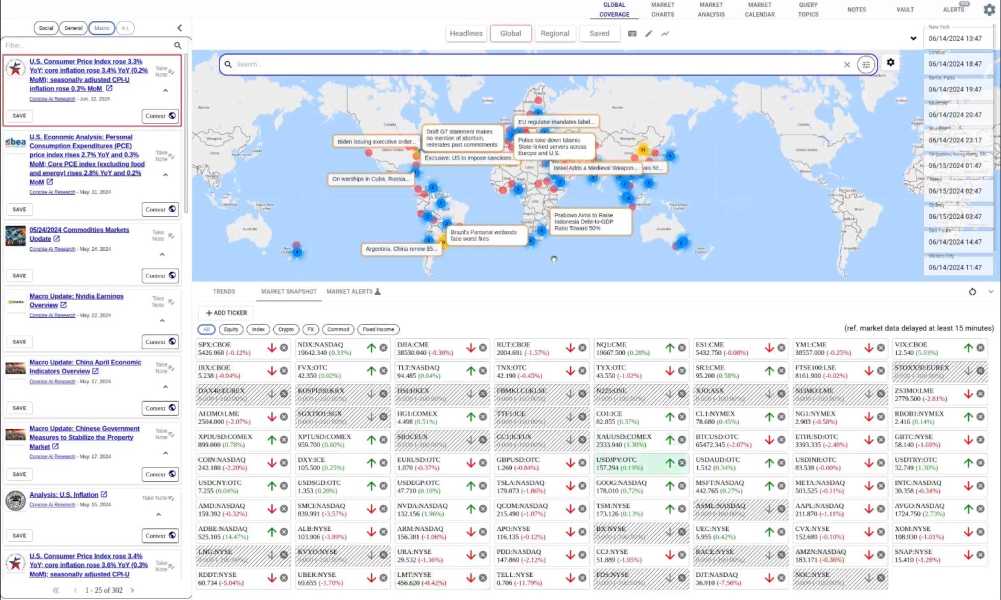Switch to the Market Charts tab

(663, 11)
